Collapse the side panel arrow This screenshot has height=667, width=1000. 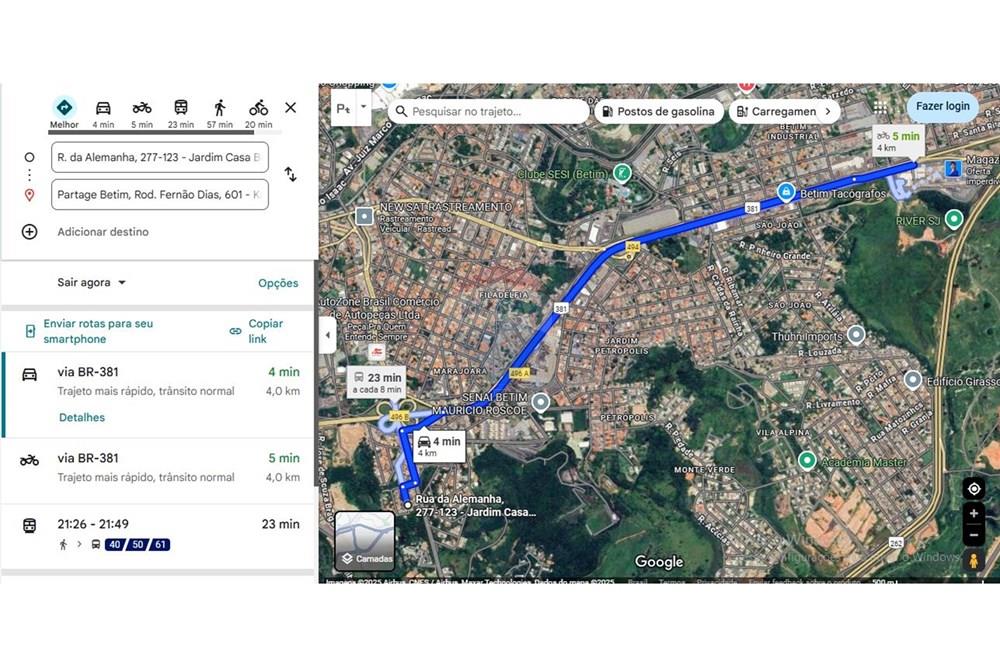point(327,336)
